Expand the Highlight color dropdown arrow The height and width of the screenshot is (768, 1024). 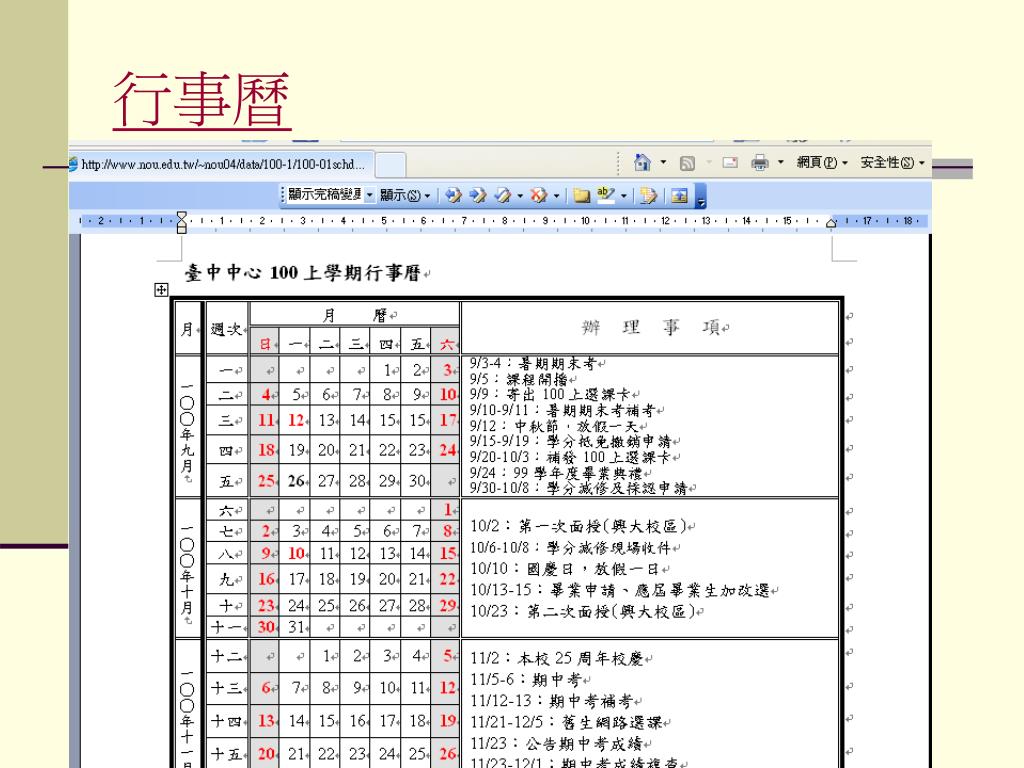624,195
